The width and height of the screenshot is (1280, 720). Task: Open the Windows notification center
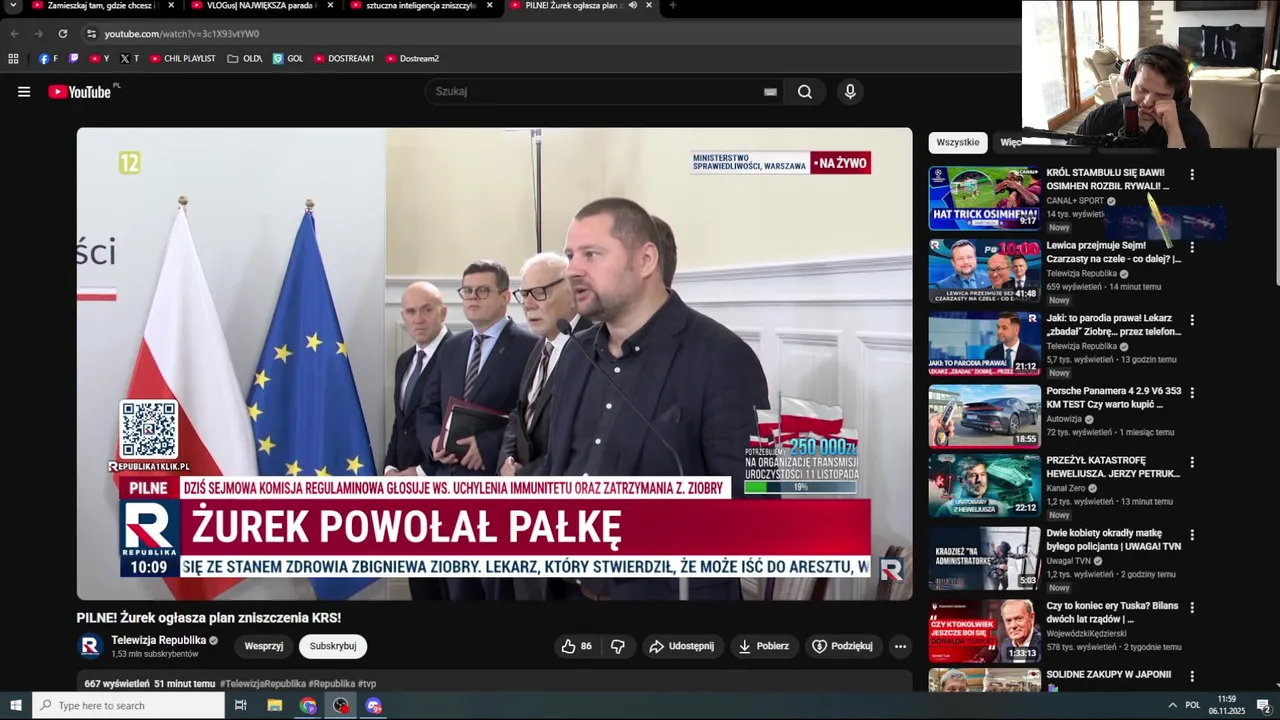coord(1263,706)
